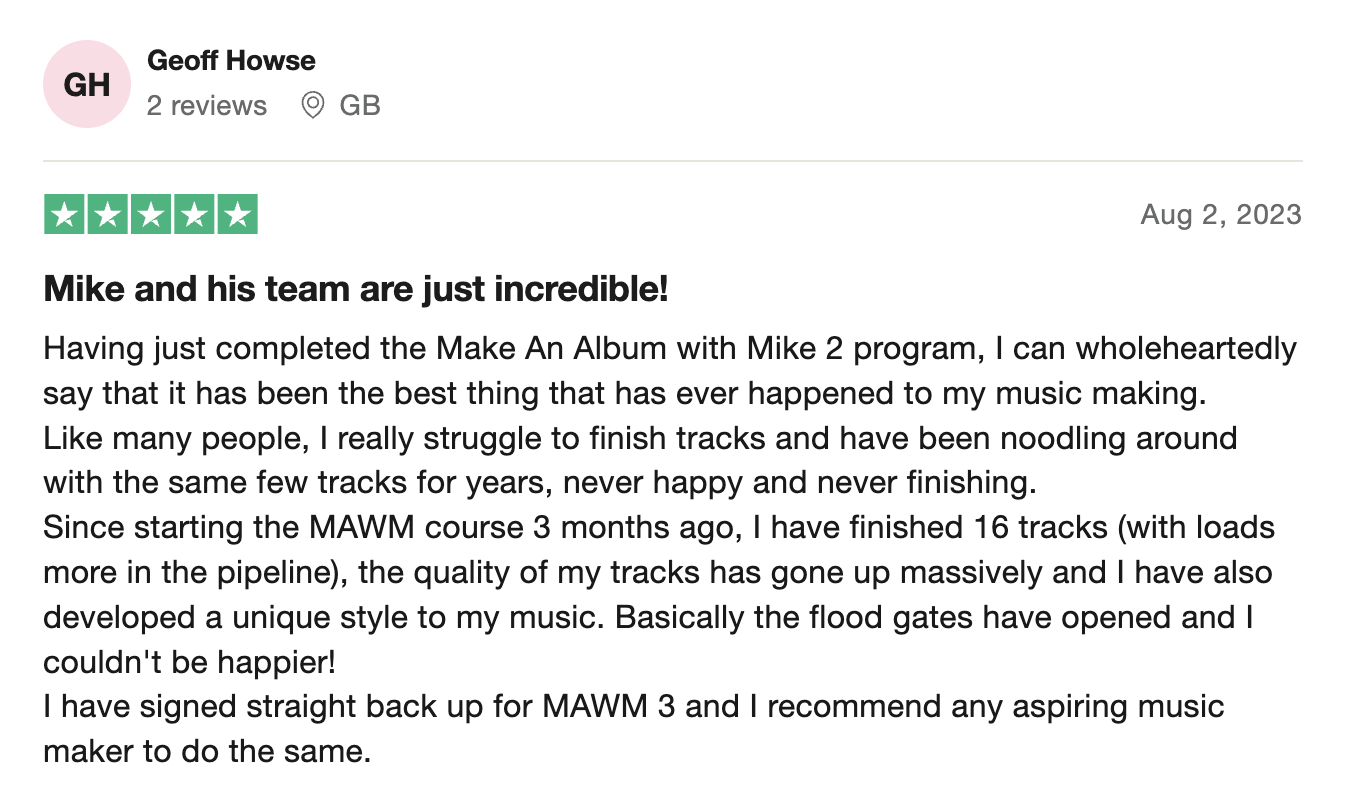
Task: Click the "2 reviews" count
Action: tap(207, 106)
